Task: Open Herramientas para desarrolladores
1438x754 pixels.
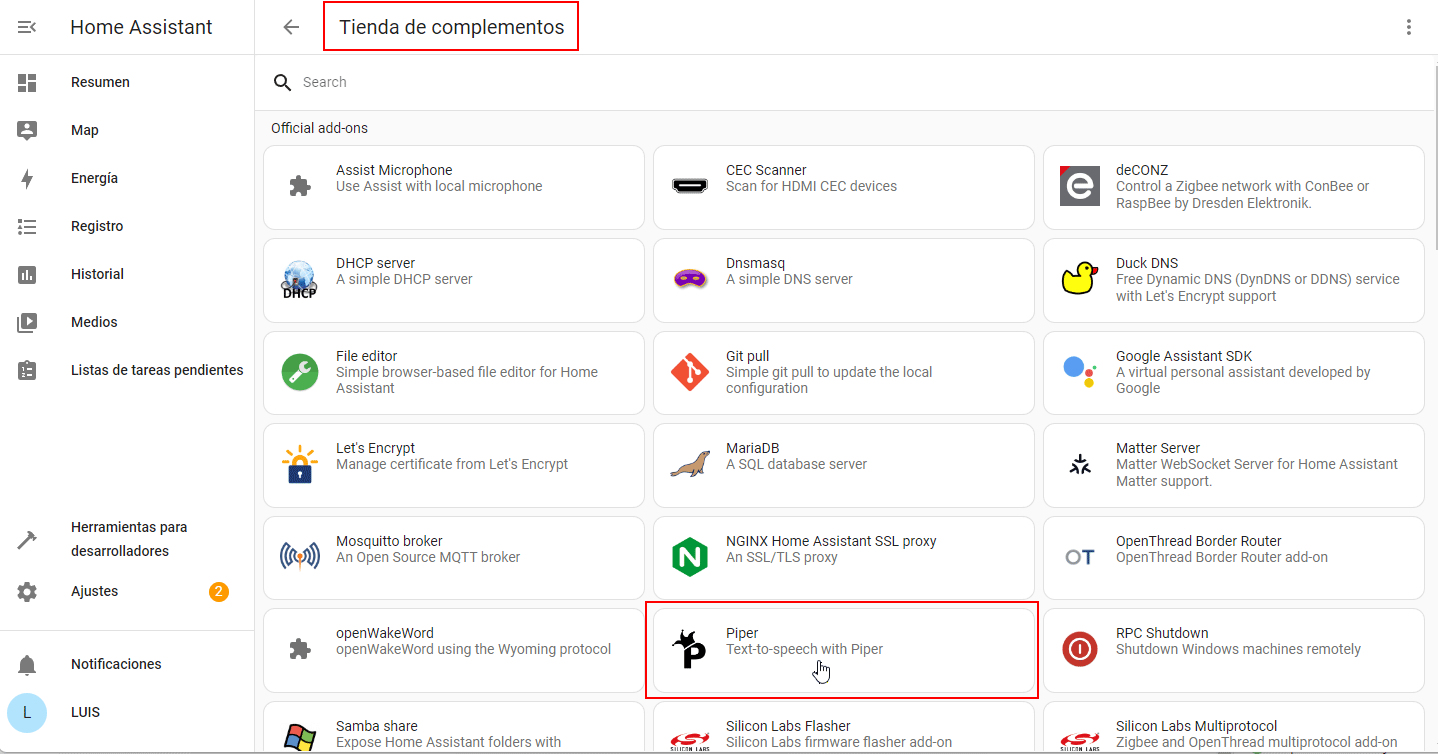Action: click(128, 539)
